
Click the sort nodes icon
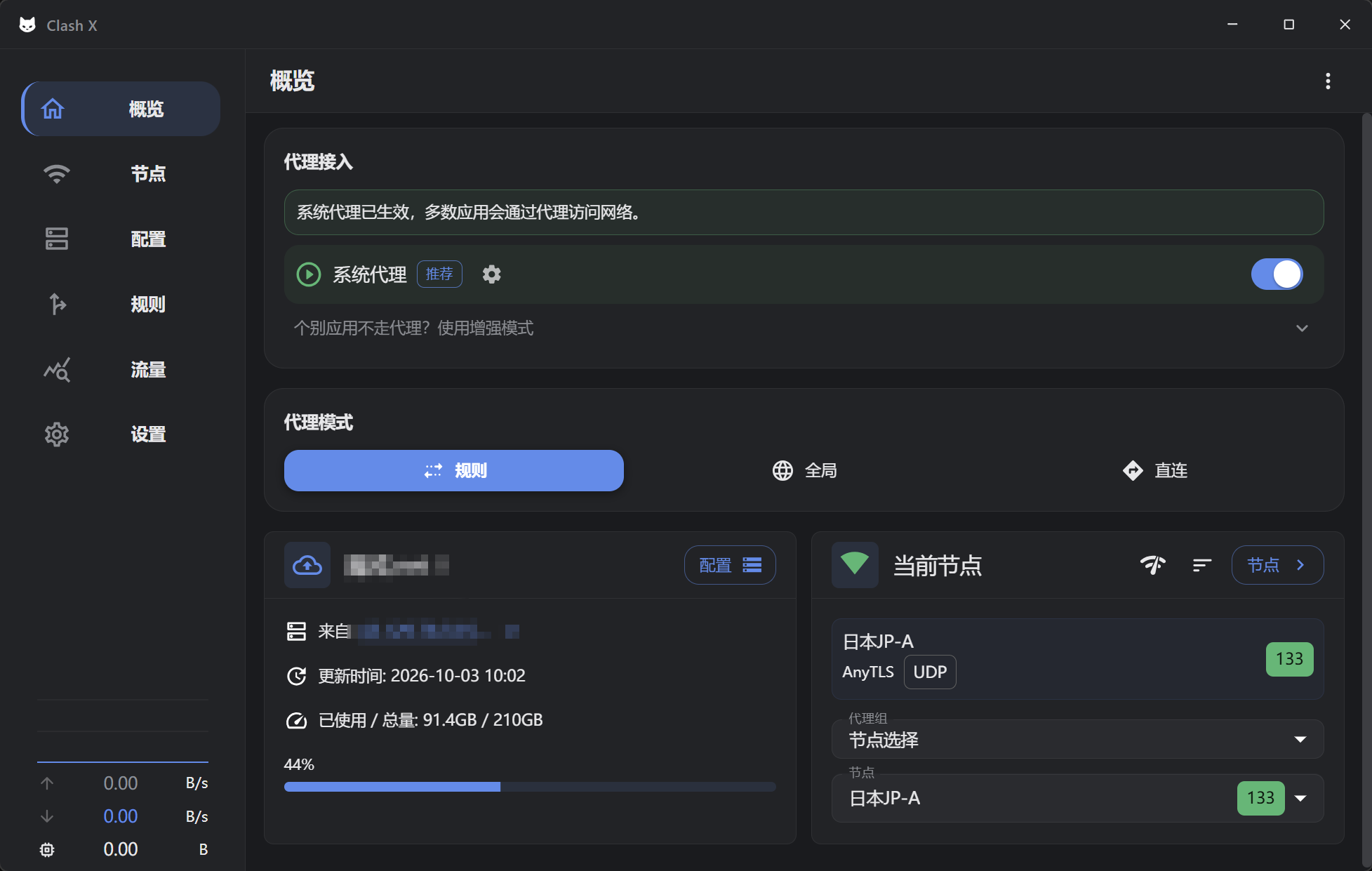click(x=1202, y=565)
